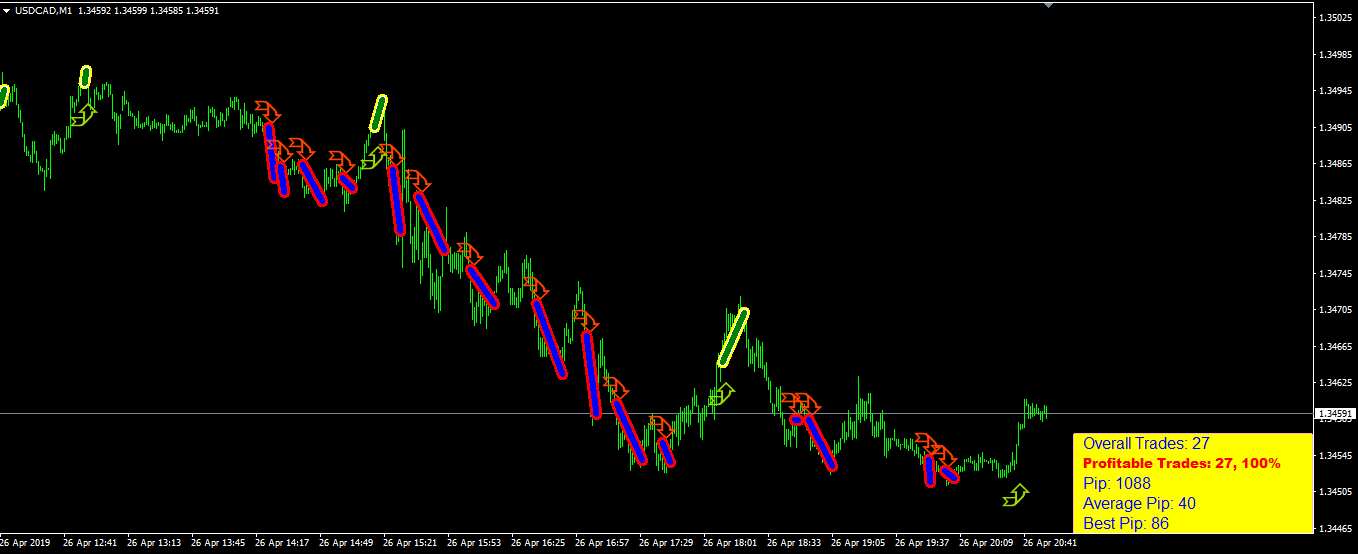The width and height of the screenshot is (1358, 554).
Task: Click the 26 Apr 18:01 time label
Action: pos(730,544)
